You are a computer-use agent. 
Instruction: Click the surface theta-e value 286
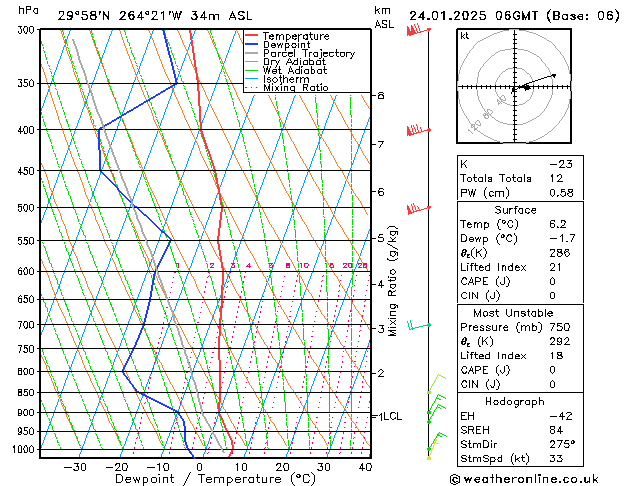pyautogui.click(x=560, y=253)
